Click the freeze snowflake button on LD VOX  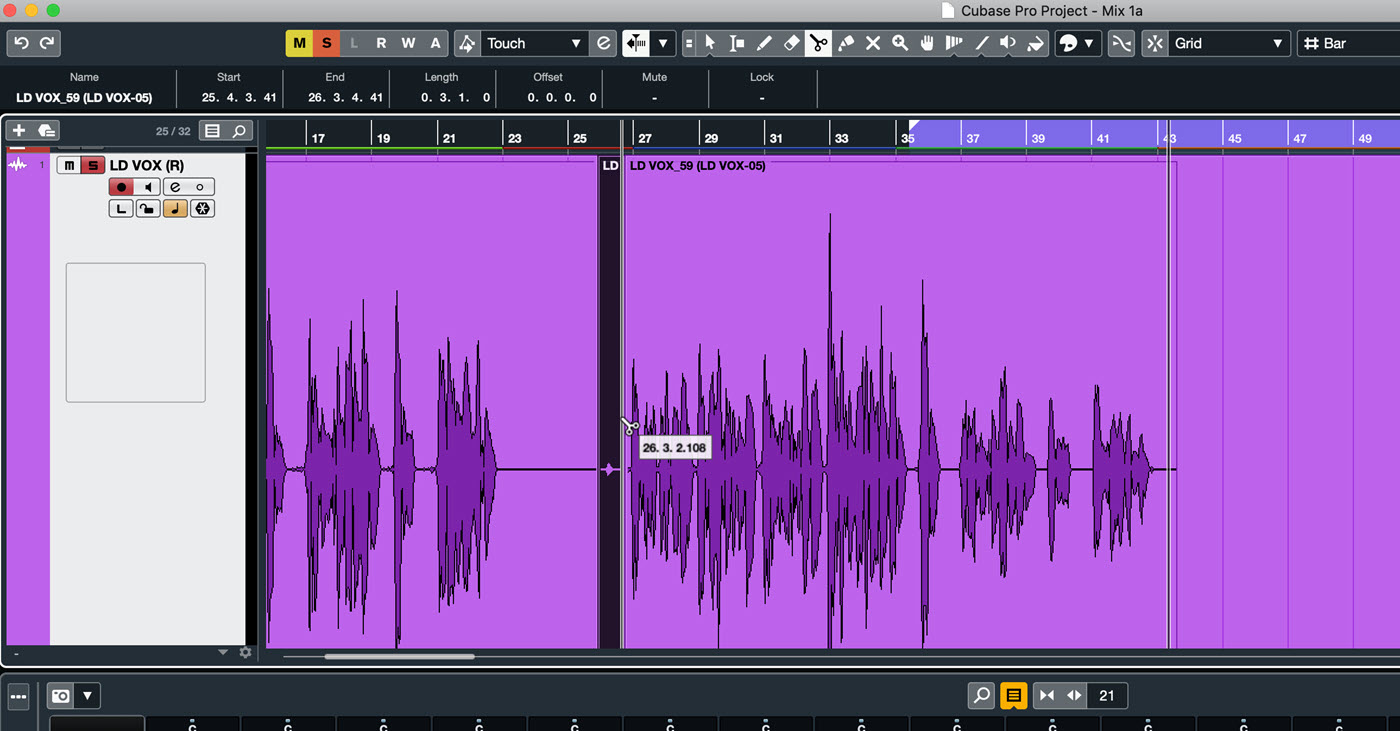202,209
